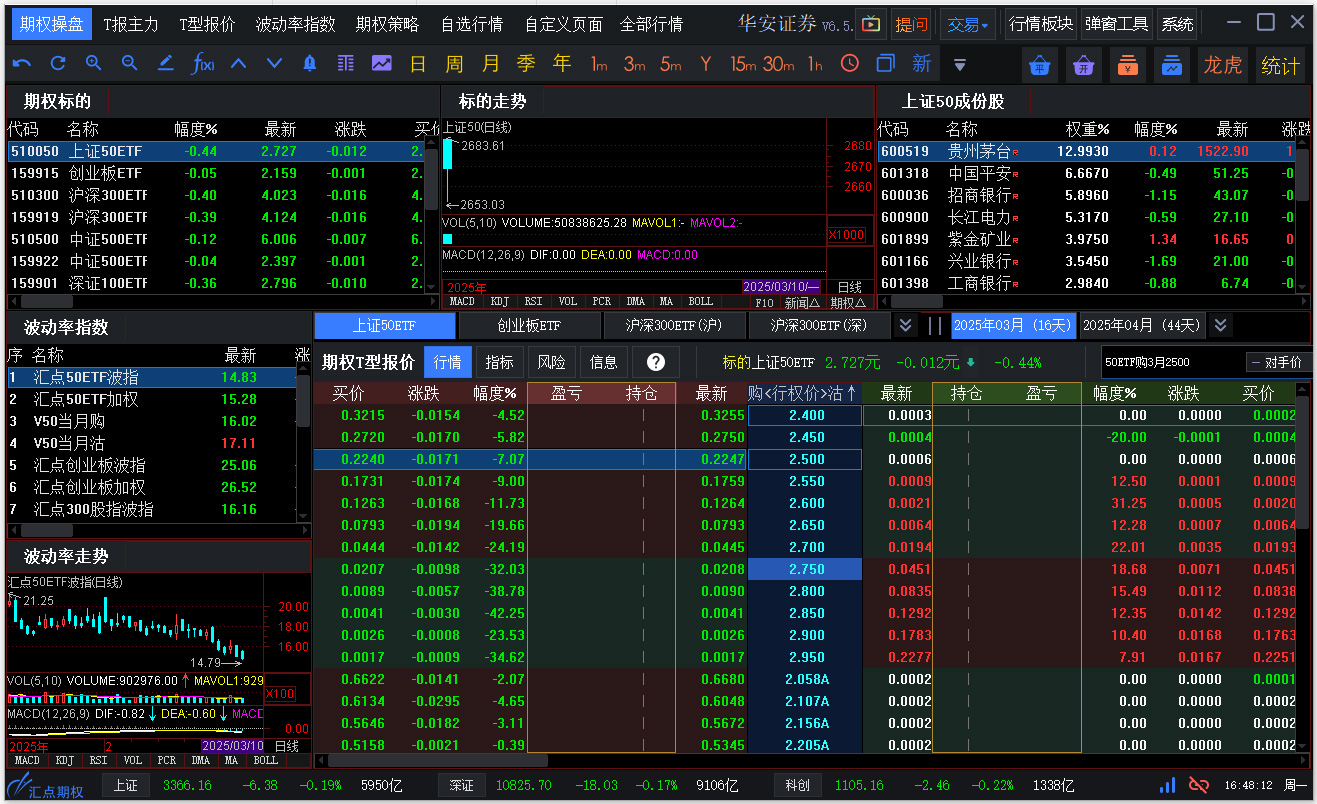Open the f(x) formula indicator tool
Screen dimensions: 1317x804
click(x=203, y=64)
